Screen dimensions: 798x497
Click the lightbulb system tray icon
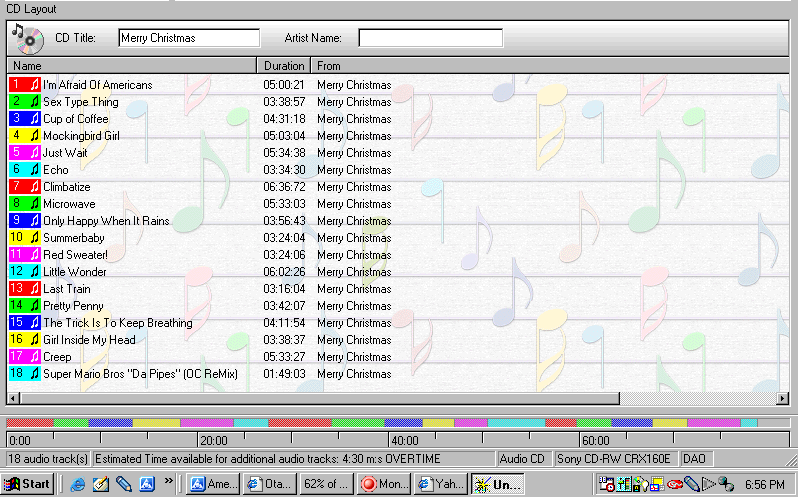(x=641, y=484)
